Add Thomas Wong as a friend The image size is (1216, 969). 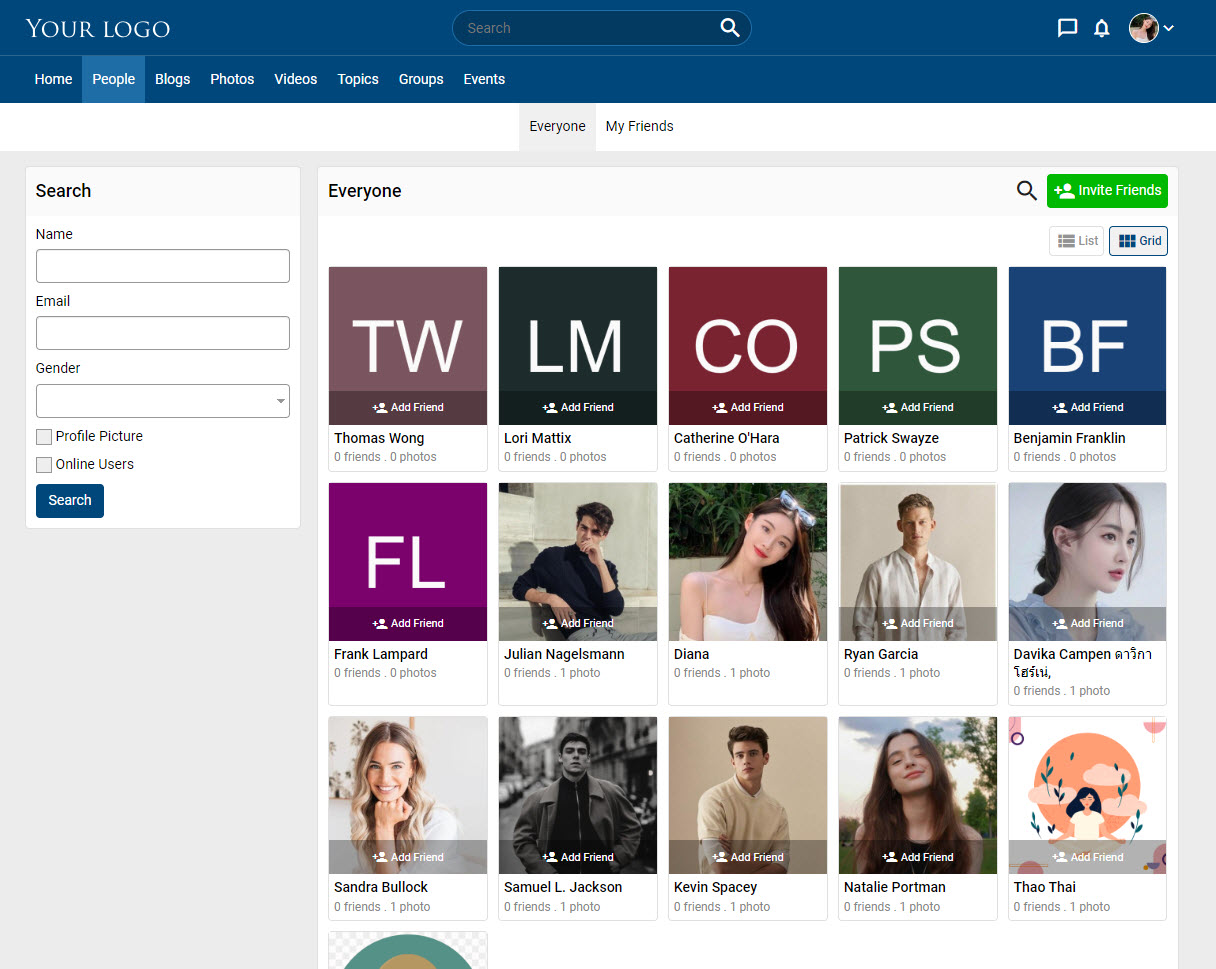click(x=408, y=407)
